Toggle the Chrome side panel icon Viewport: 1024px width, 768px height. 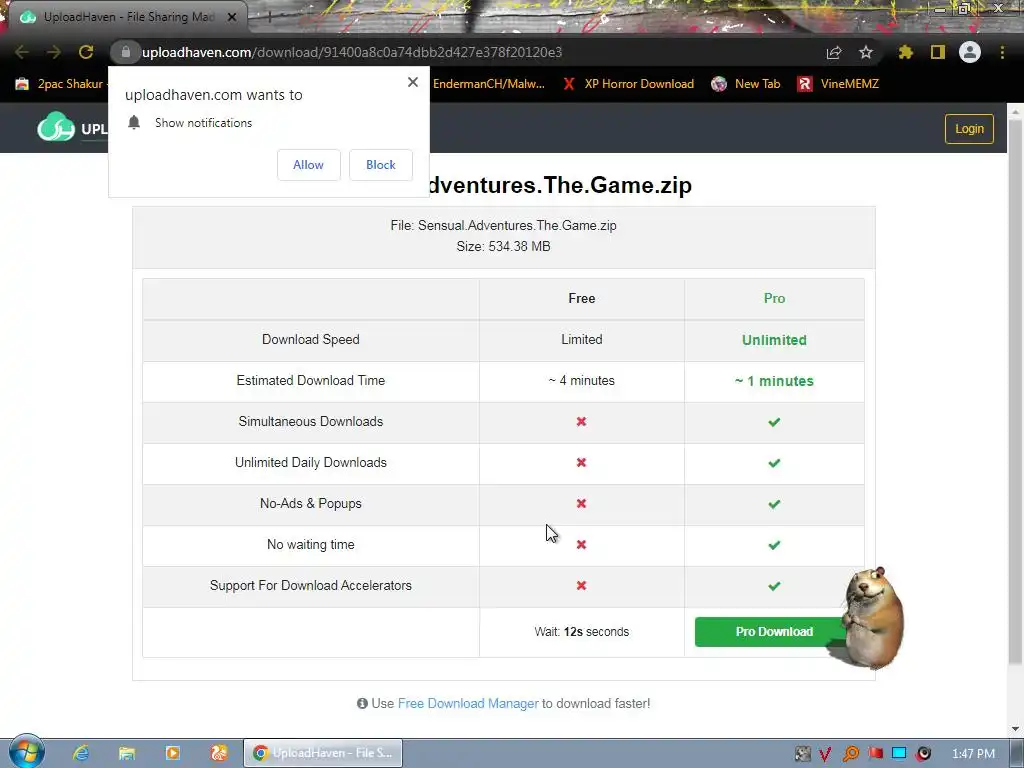(x=938, y=52)
